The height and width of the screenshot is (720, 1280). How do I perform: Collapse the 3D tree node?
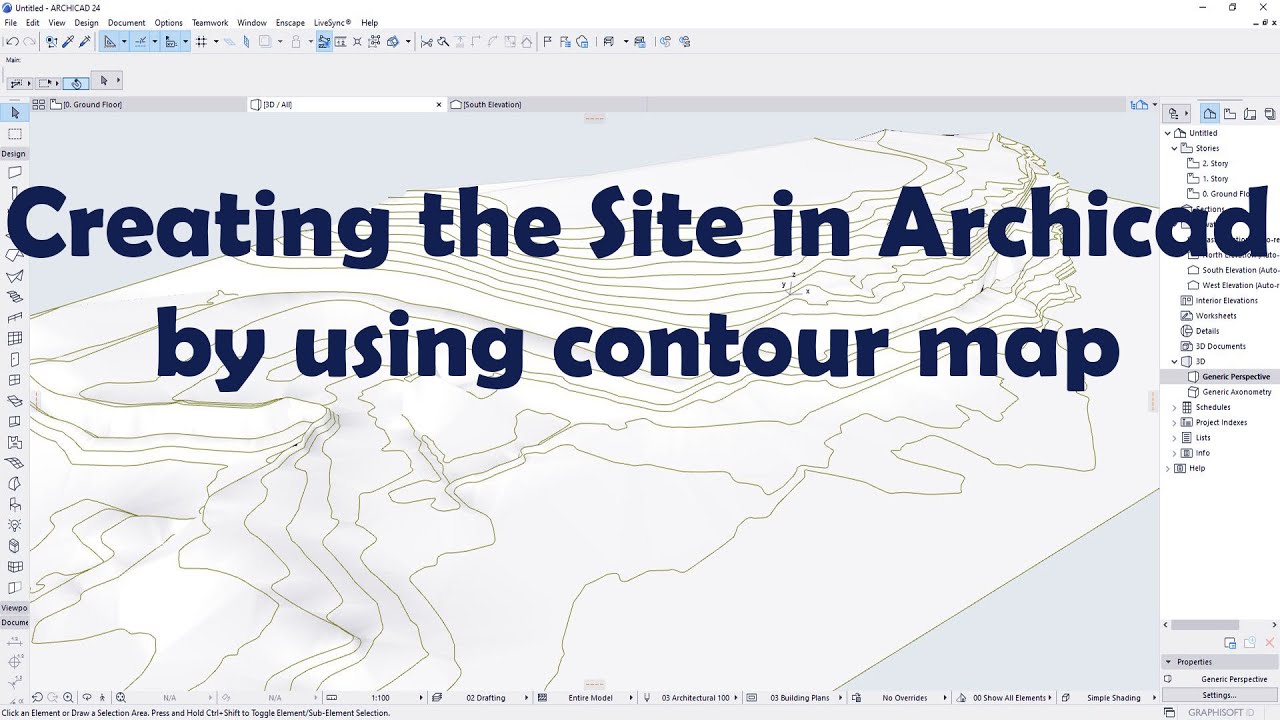click(1175, 361)
